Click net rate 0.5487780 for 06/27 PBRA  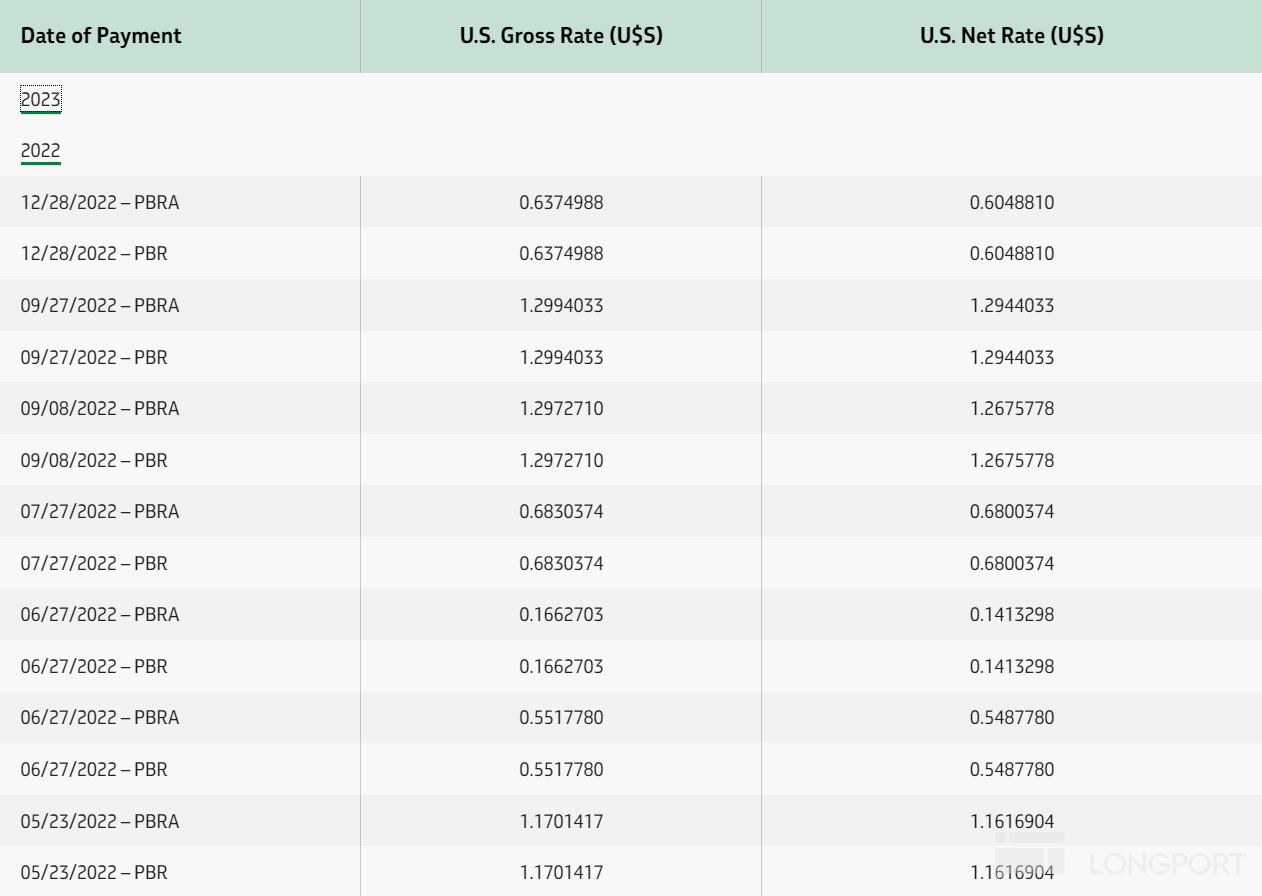[1012, 718]
